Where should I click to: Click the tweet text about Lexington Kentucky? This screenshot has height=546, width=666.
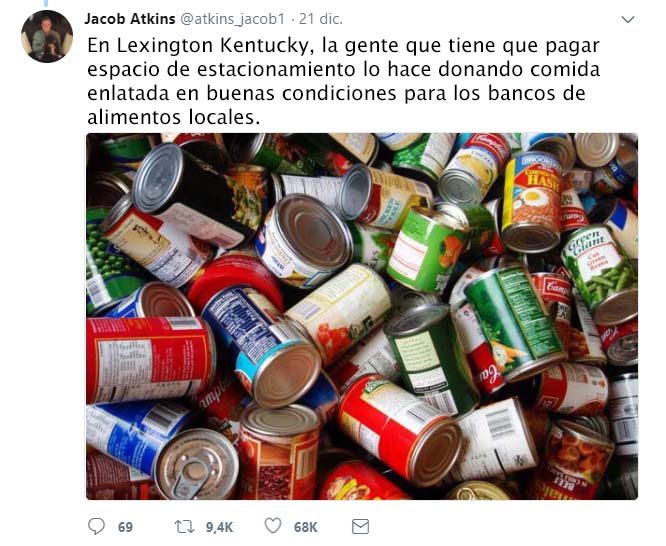coord(343,81)
